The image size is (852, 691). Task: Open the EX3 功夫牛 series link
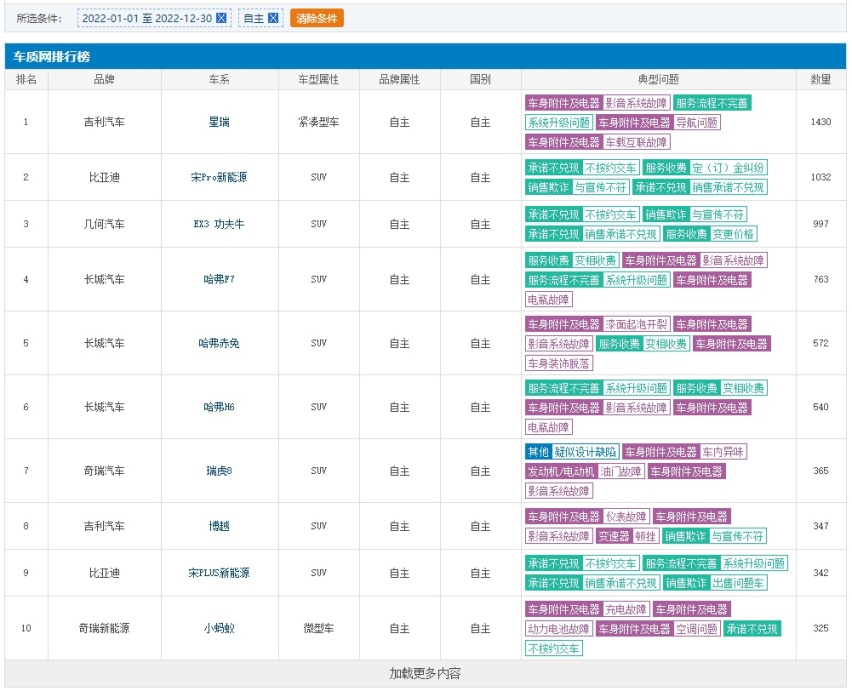coord(219,224)
